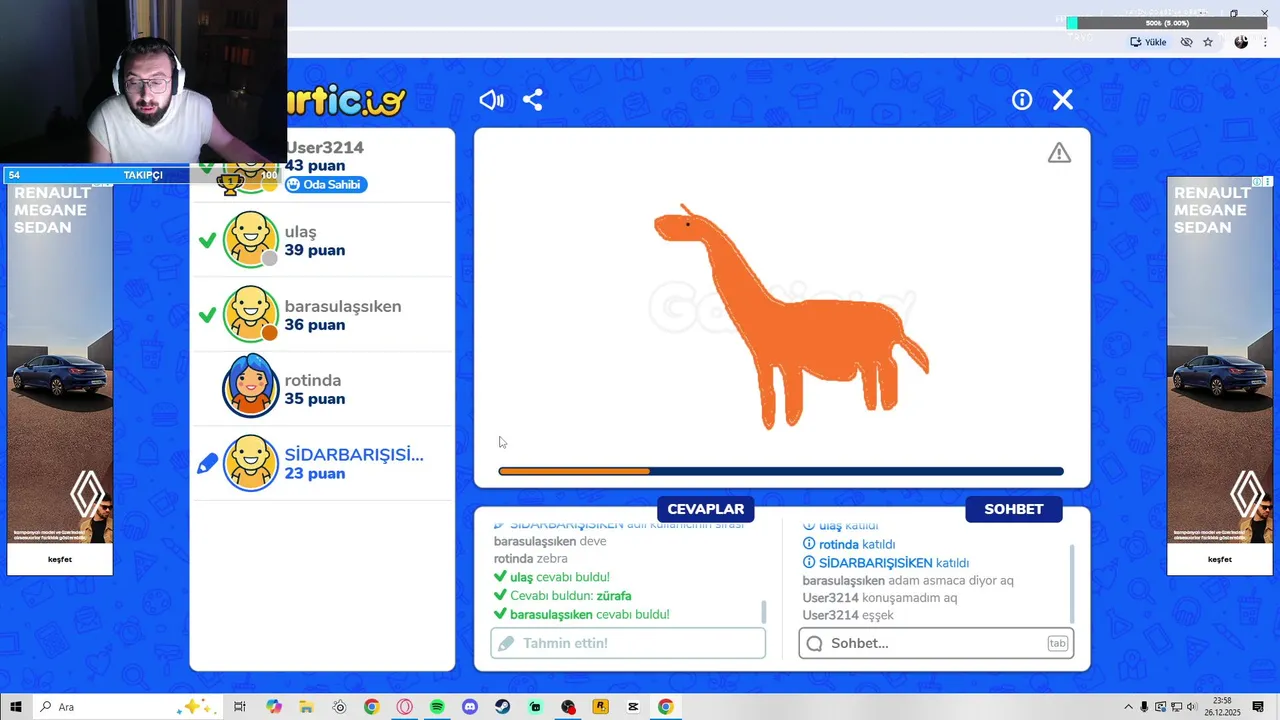This screenshot has width=1280, height=720.
Task: Click the crossed-eye privacy icon in address bar
Action: click(1186, 42)
